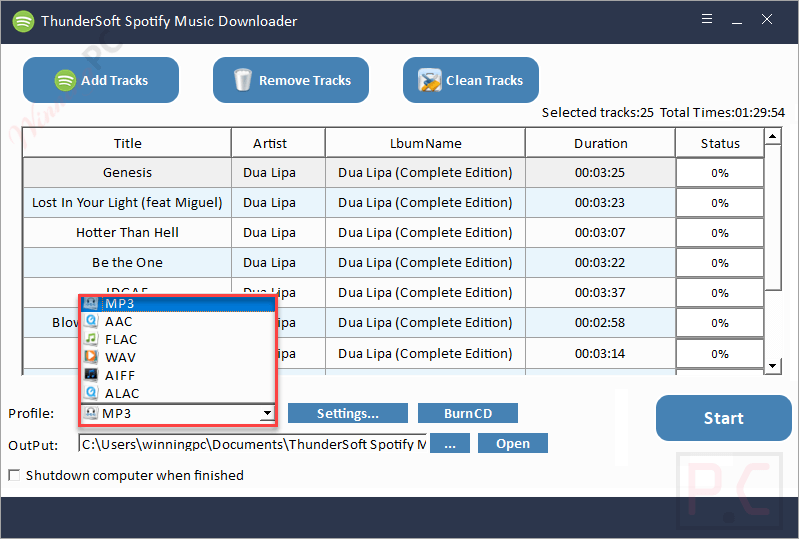The width and height of the screenshot is (799, 539).
Task: Click the Total Times:01:29:54 label
Action: [x=722, y=113]
